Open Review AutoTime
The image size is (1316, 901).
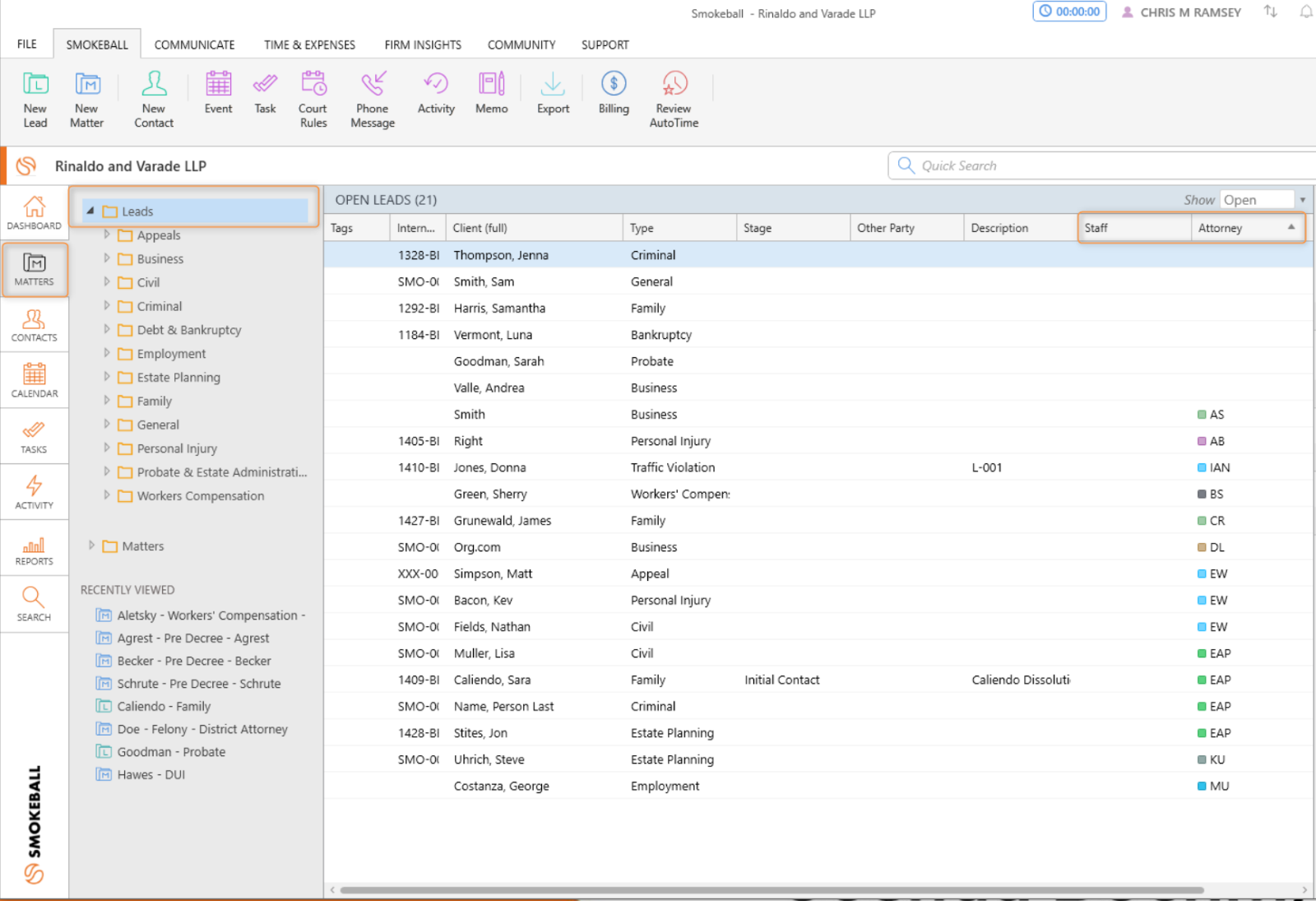click(674, 100)
